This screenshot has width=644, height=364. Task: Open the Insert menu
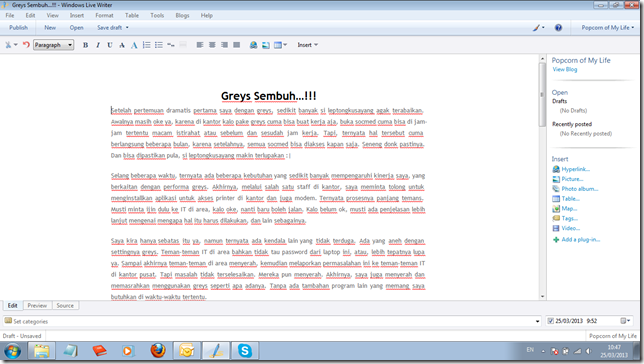pyautogui.click(x=77, y=15)
